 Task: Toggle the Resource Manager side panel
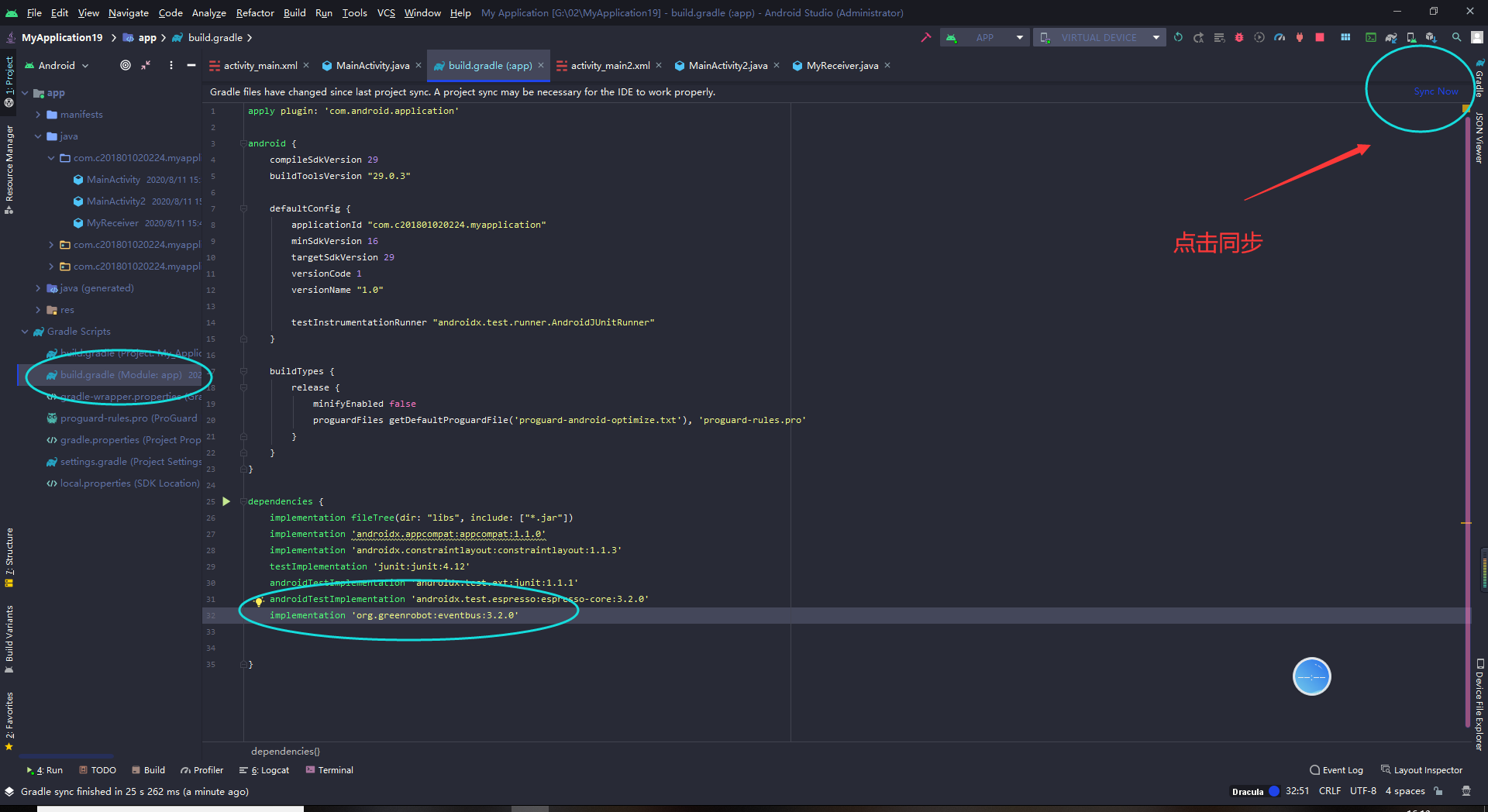(9, 170)
